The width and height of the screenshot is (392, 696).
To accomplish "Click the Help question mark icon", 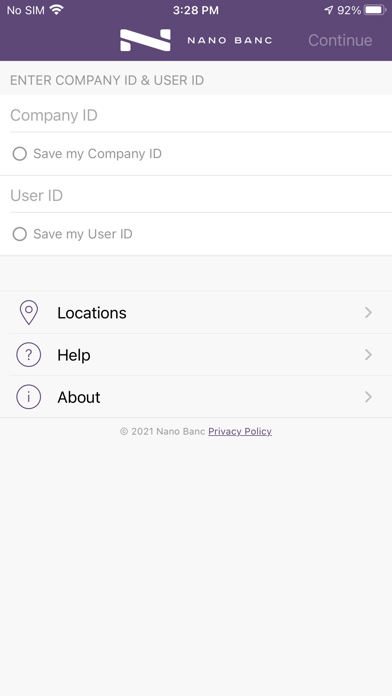I will [x=29, y=355].
